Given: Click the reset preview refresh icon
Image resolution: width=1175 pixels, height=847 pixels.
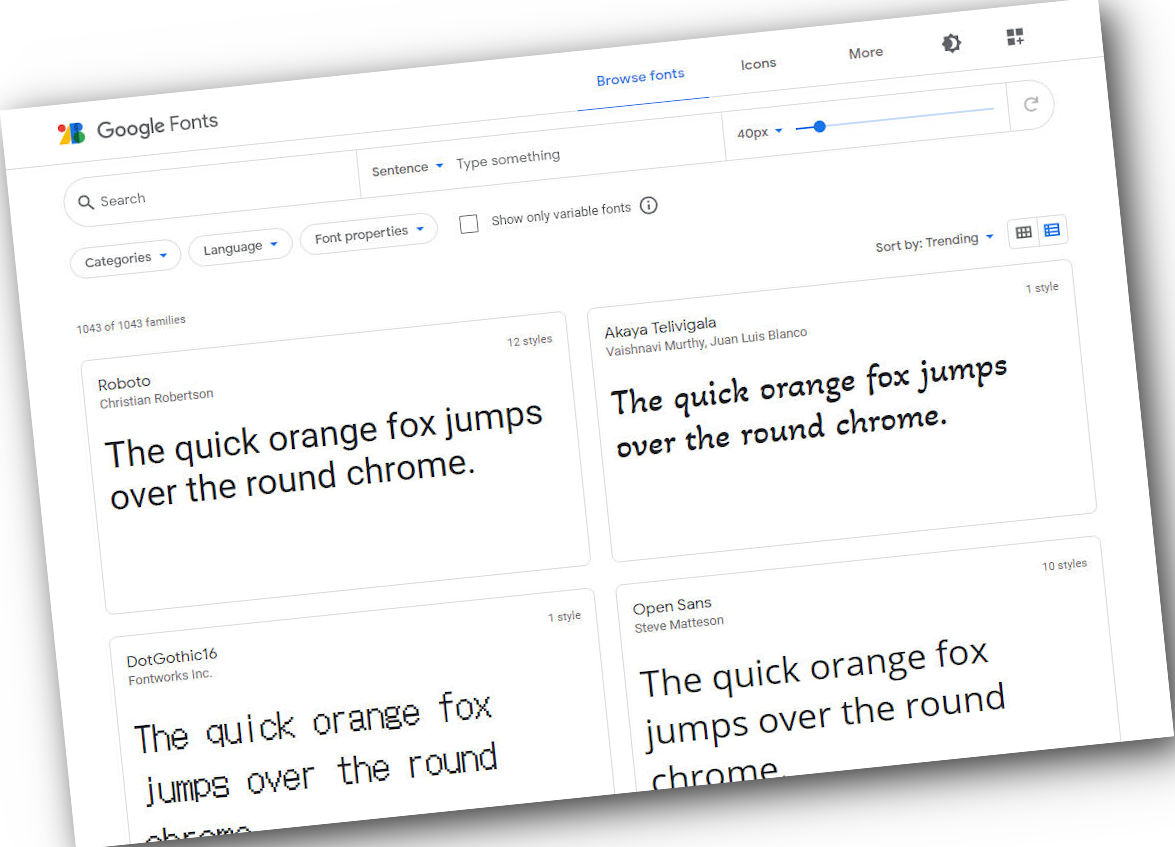Looking at the screenshot, I should click(1031, 104).
